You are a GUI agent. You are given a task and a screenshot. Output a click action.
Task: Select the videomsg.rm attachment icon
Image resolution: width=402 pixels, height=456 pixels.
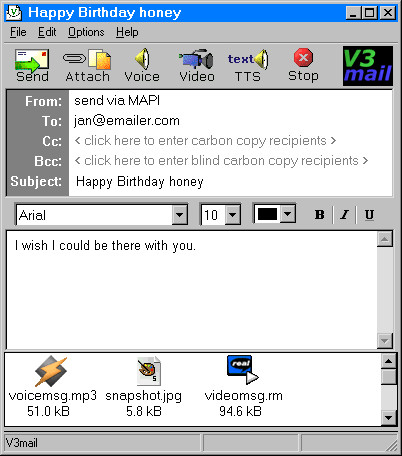point(243,369)
